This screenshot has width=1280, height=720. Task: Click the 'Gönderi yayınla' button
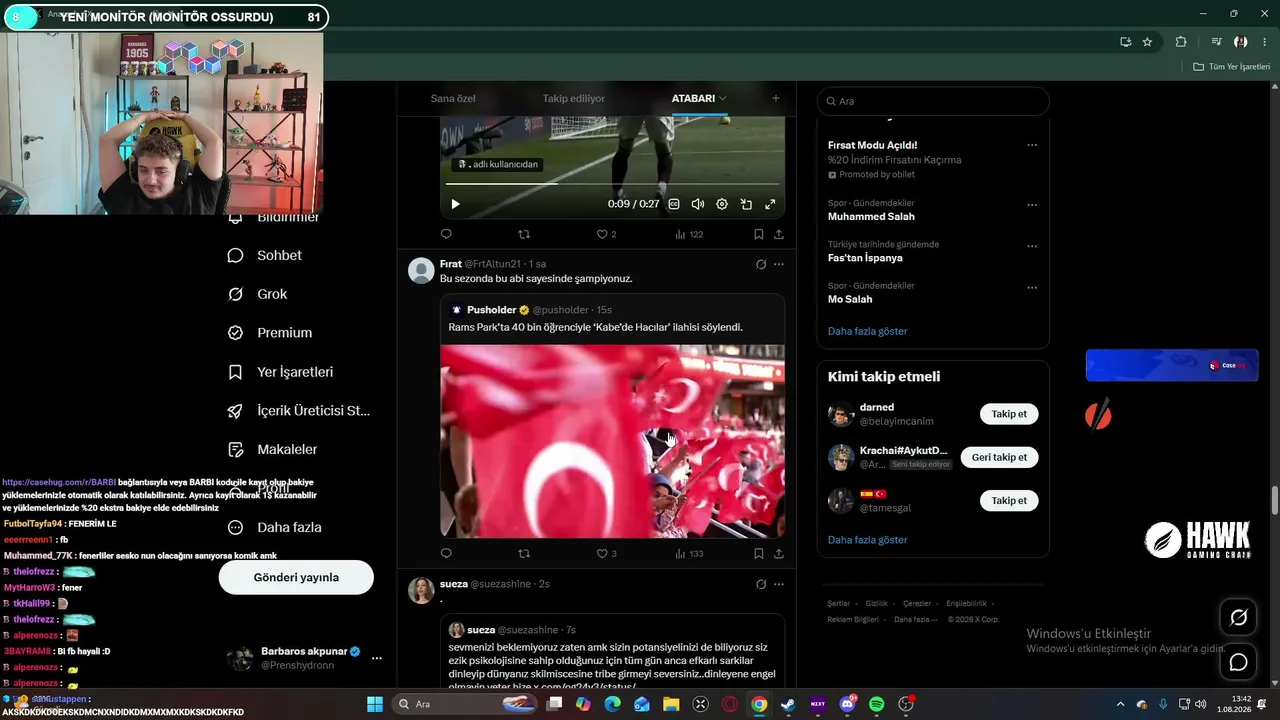(296, 577)
